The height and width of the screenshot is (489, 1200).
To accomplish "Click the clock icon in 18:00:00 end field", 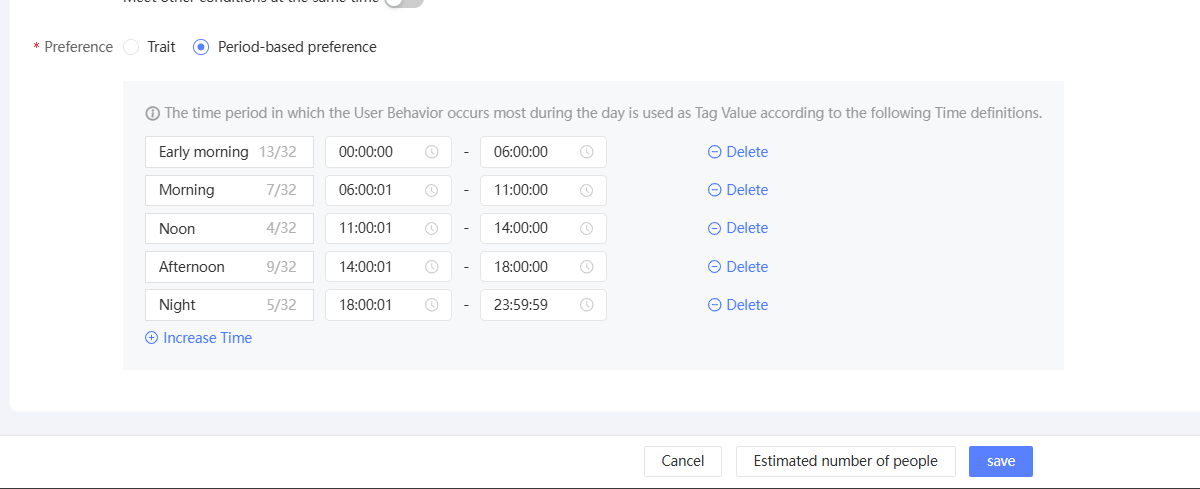I will 587,267.
